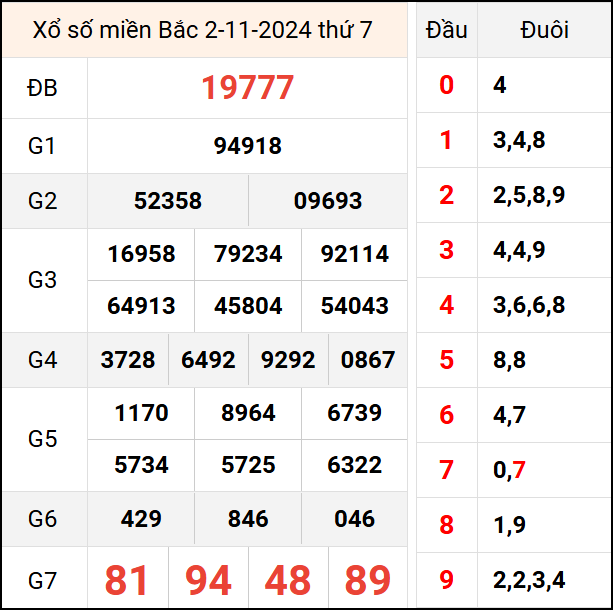
Task: Click the G3 number 92114
Action: 355,254
